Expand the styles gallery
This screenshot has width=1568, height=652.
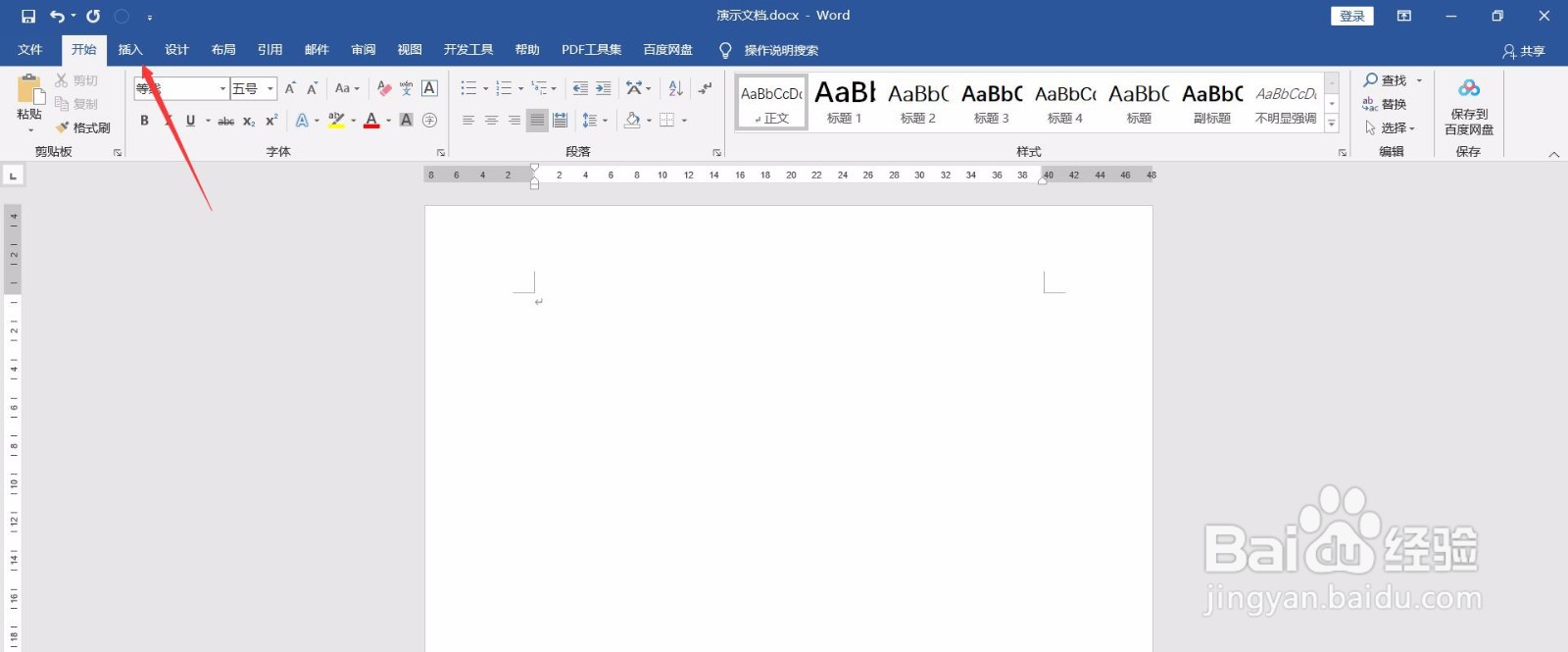coord(1332,124)
